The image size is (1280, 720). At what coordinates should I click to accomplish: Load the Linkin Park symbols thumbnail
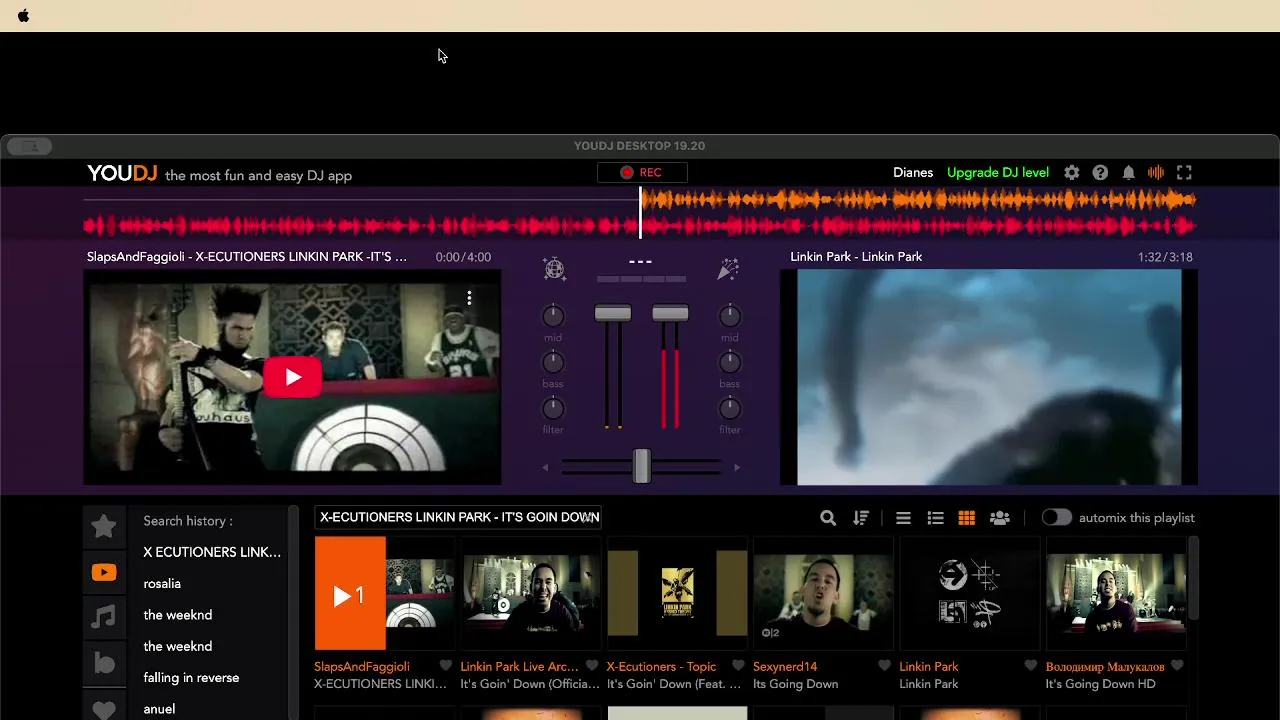pos(970,593)
